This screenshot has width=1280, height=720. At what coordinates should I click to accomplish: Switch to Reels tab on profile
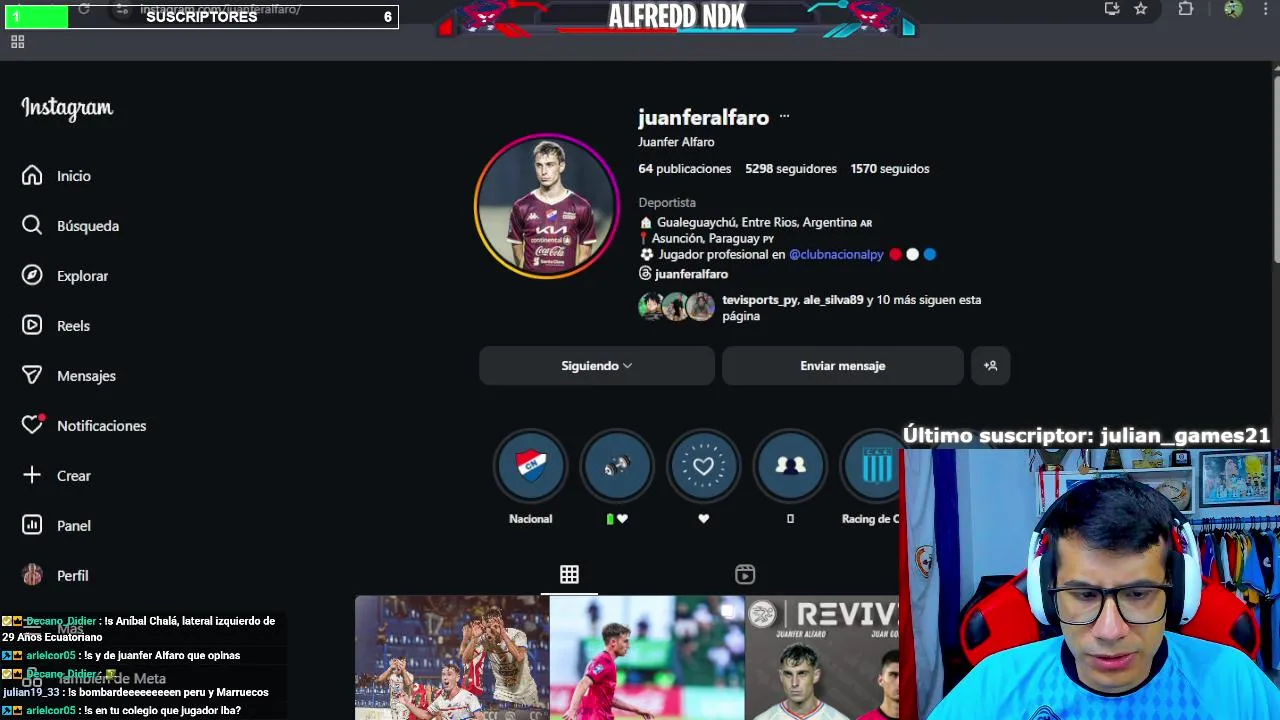click(x=745, y=574)
